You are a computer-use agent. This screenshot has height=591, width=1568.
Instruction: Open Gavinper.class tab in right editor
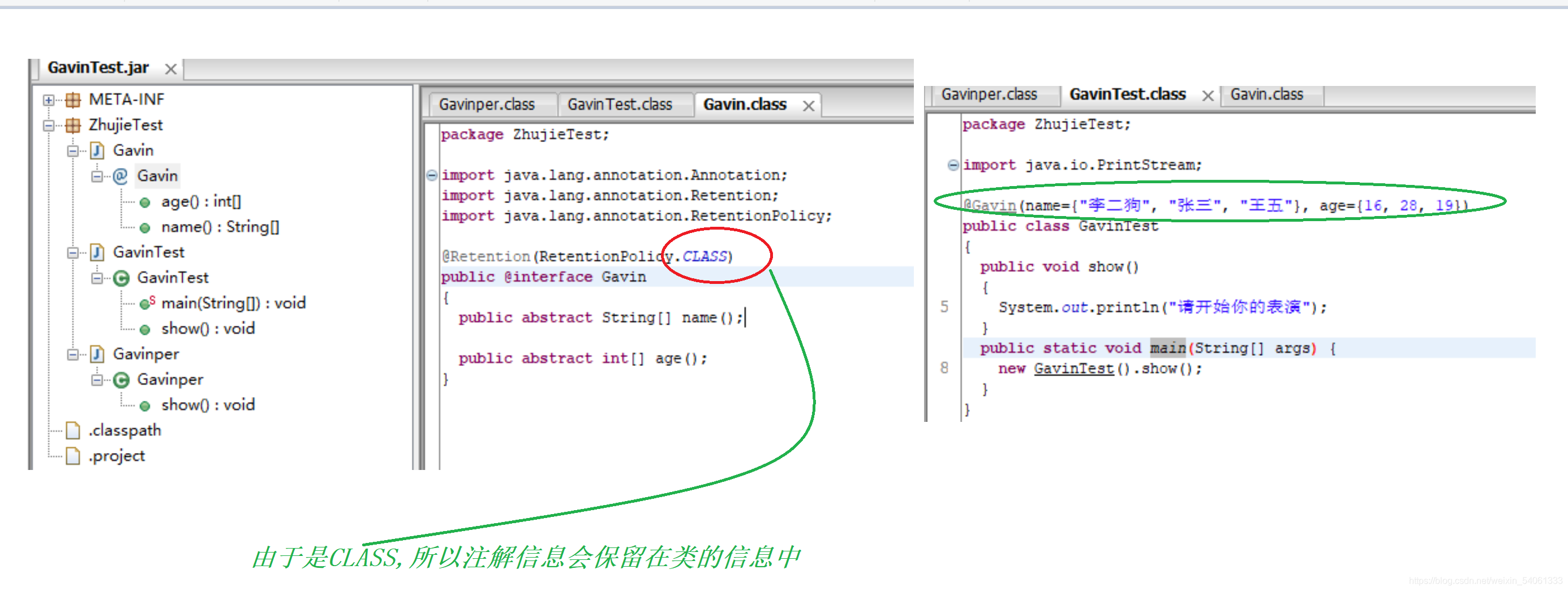pos(989,94)
